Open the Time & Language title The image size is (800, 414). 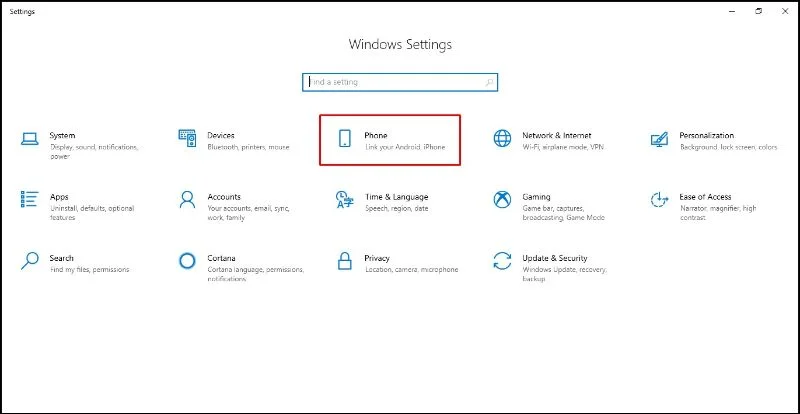pyautogui.click(x=396, y=197)
